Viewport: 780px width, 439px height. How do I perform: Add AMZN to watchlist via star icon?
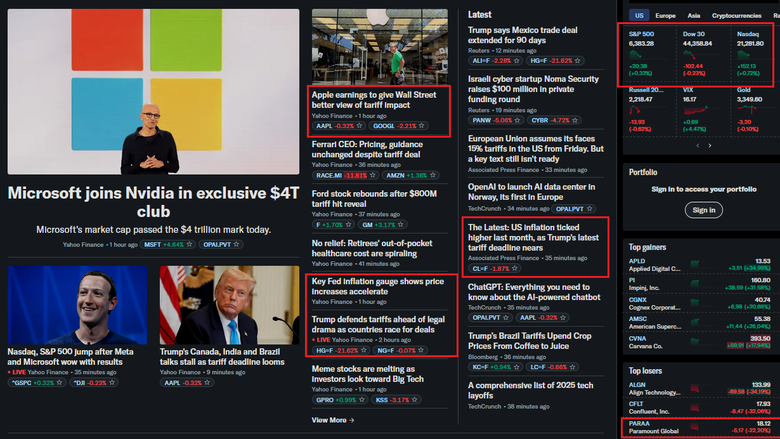point(433,175)
